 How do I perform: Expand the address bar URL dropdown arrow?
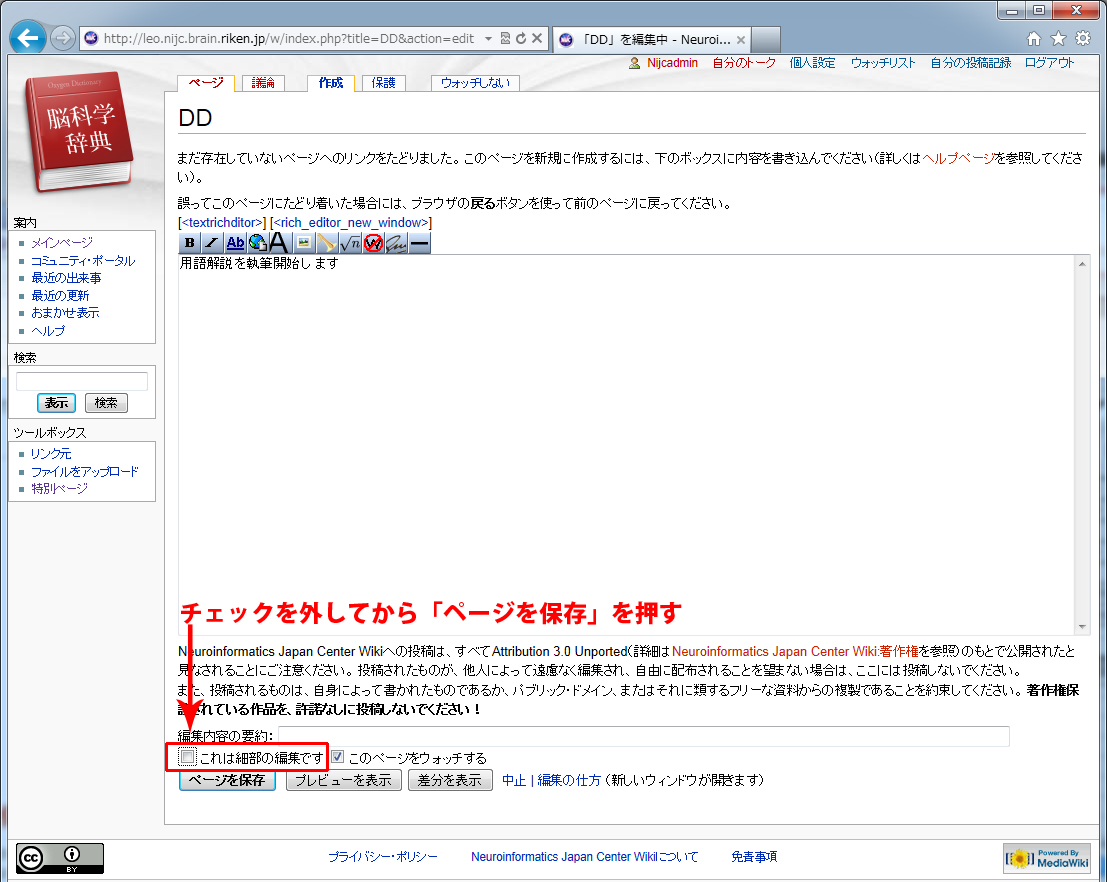pos(488,39)
